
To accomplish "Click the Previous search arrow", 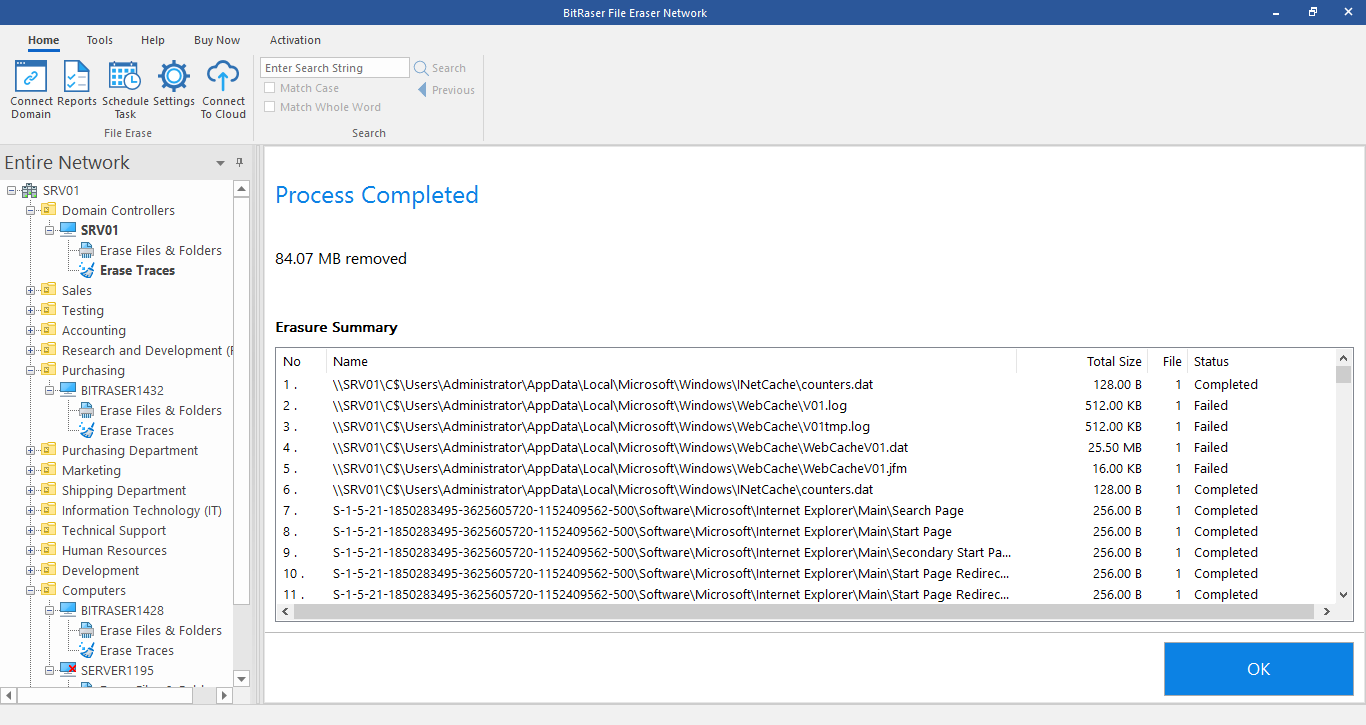I will click(446, 90).
